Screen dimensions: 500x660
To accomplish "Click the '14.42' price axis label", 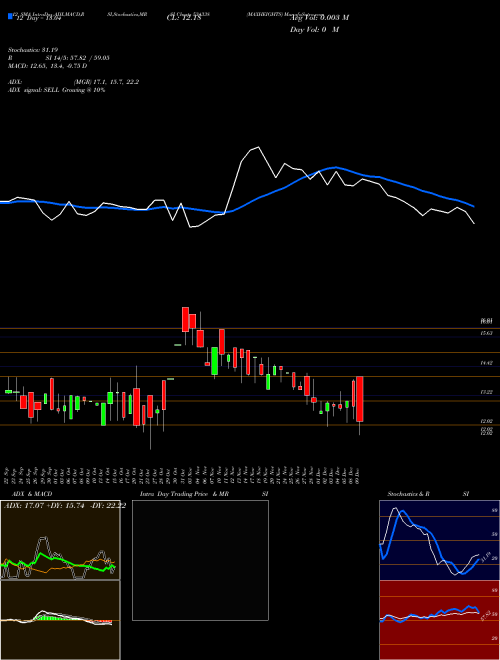I will point(487,362).
